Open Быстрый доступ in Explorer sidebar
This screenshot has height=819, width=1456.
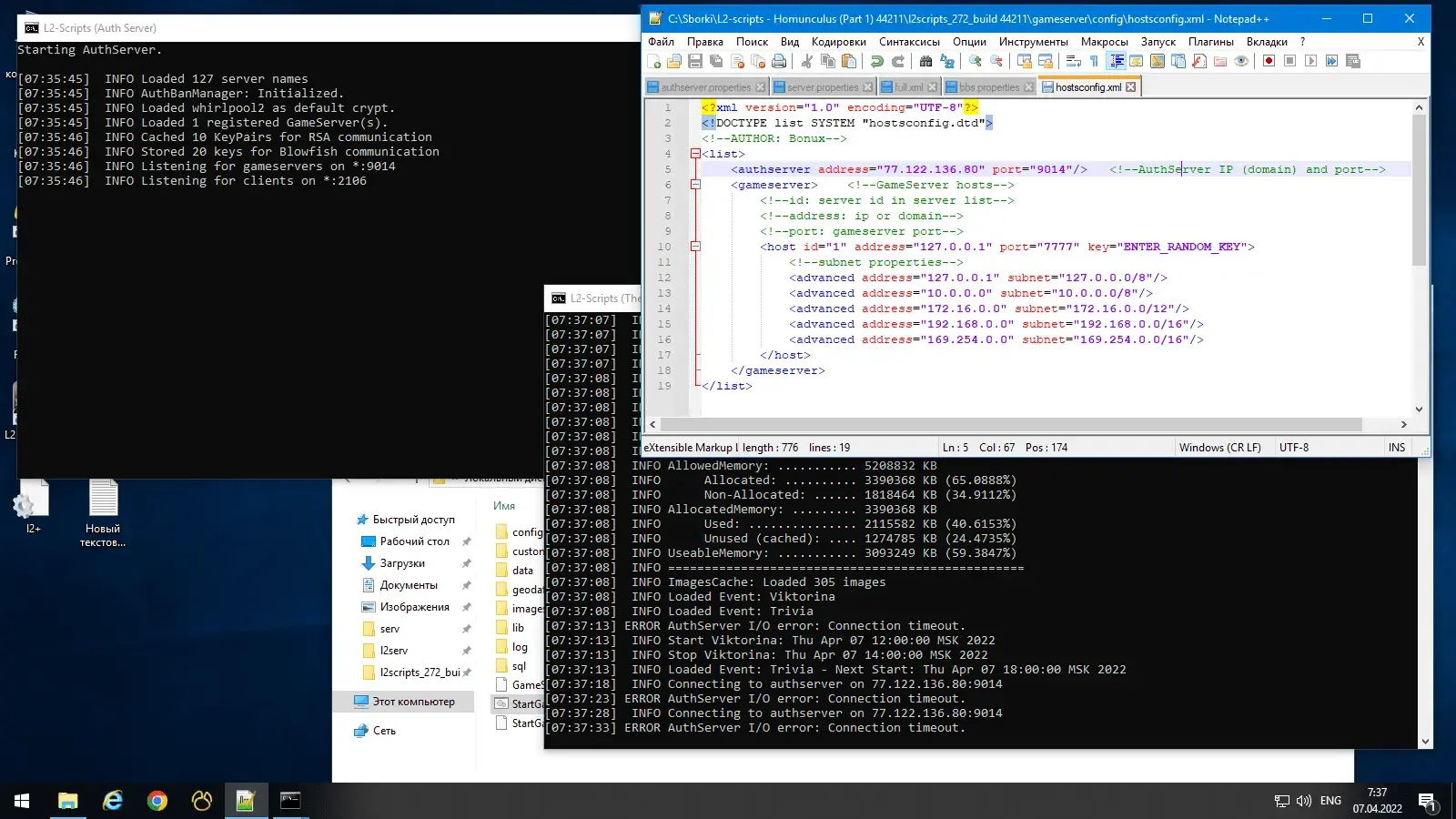406,520
